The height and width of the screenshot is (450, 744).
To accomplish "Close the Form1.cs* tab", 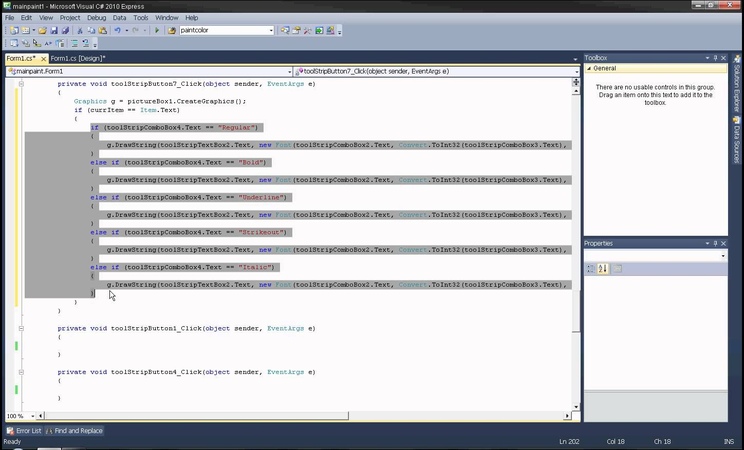I will 43,59.
